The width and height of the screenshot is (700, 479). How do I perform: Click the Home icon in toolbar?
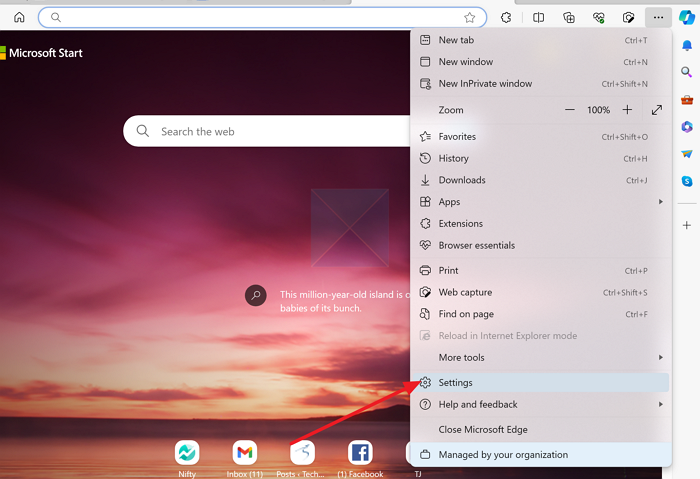19,17
